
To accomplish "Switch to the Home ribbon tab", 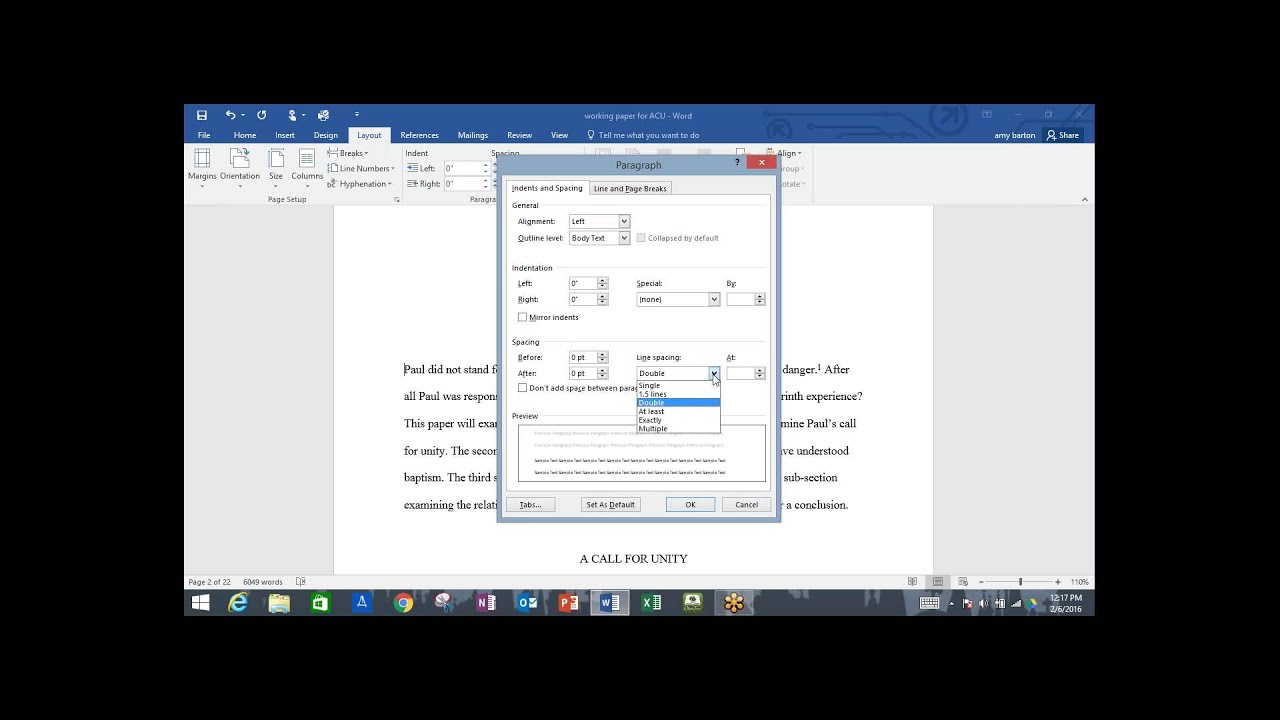I will click(245, 135).
